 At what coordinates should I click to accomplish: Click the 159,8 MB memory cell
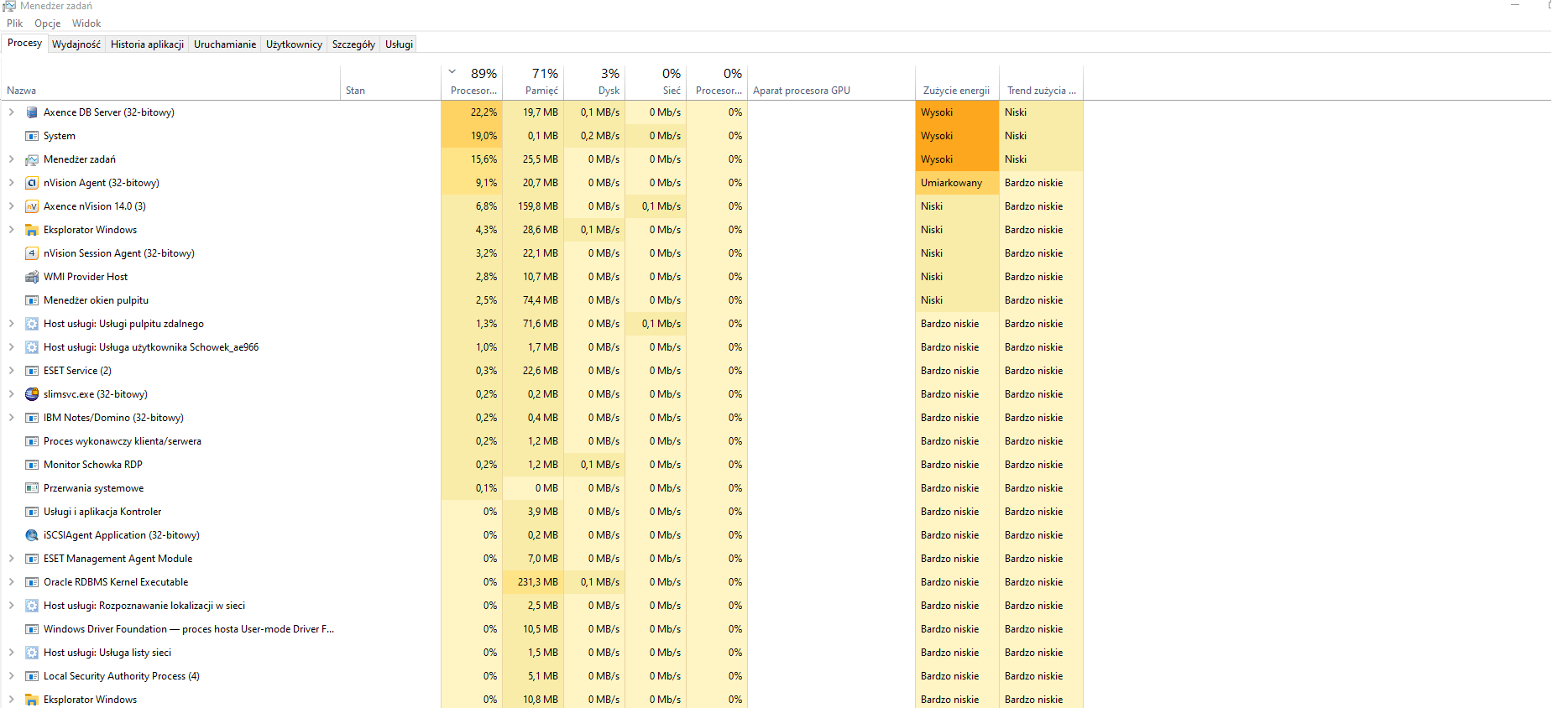533,206
